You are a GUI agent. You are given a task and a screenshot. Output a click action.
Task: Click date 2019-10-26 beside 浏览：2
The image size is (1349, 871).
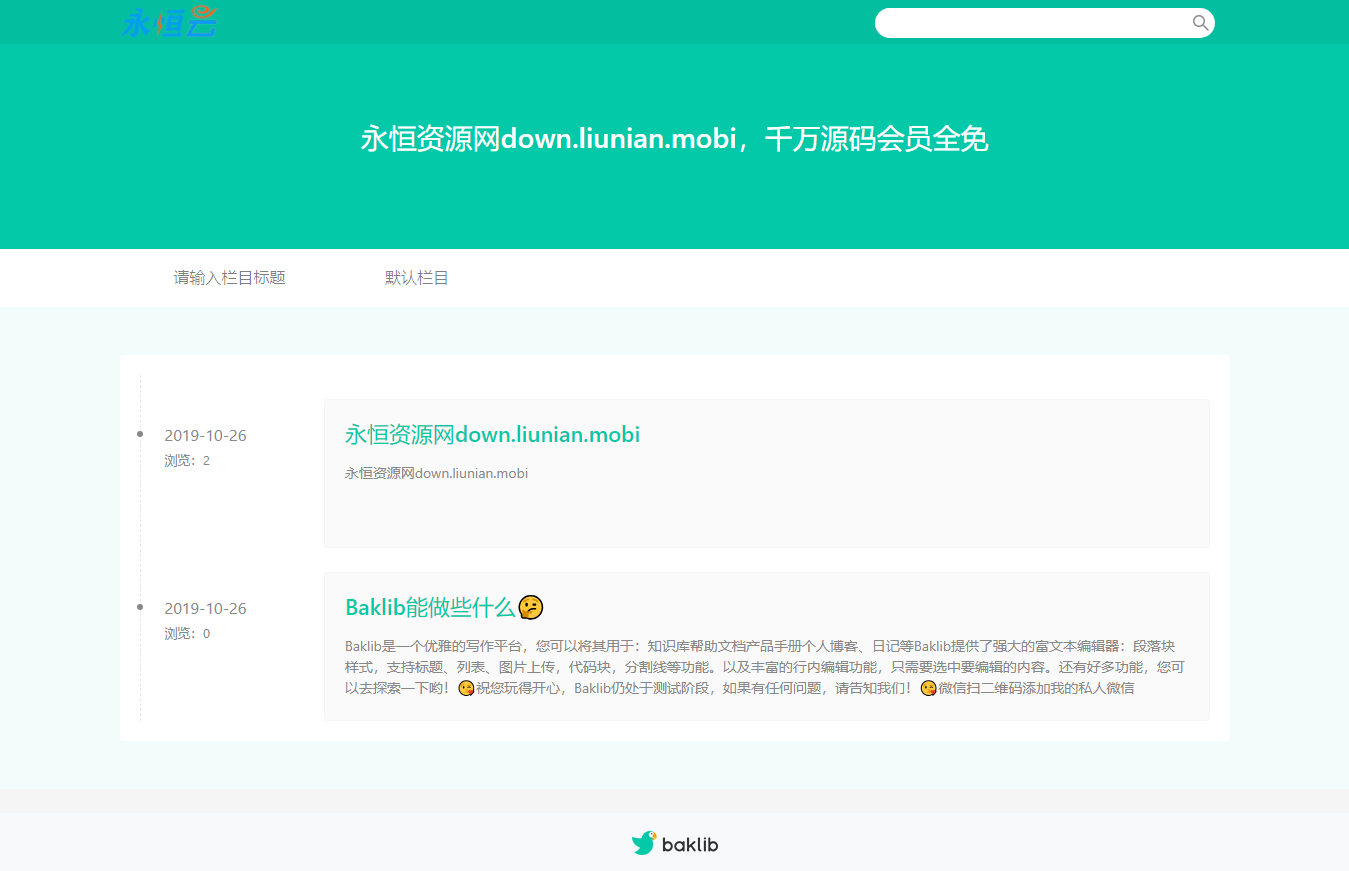click(x=205, y=436)
